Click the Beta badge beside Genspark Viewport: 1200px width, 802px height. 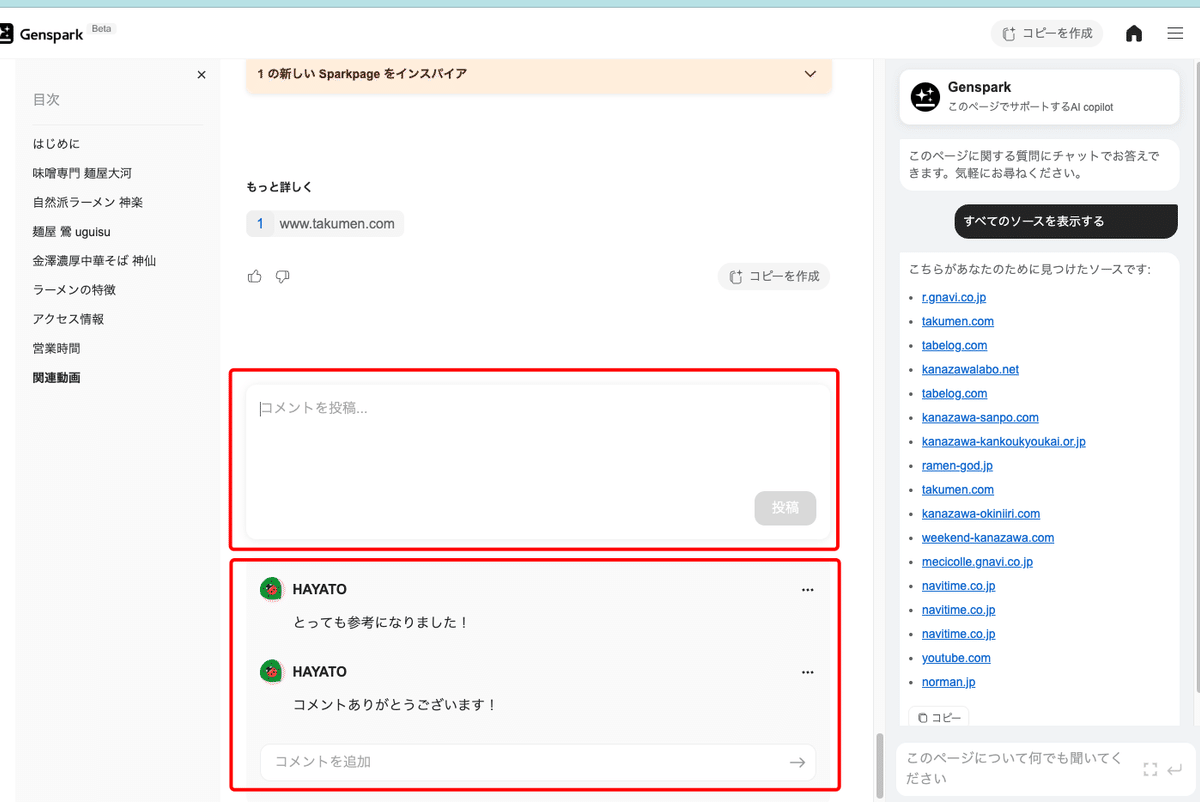pos(102,29)
